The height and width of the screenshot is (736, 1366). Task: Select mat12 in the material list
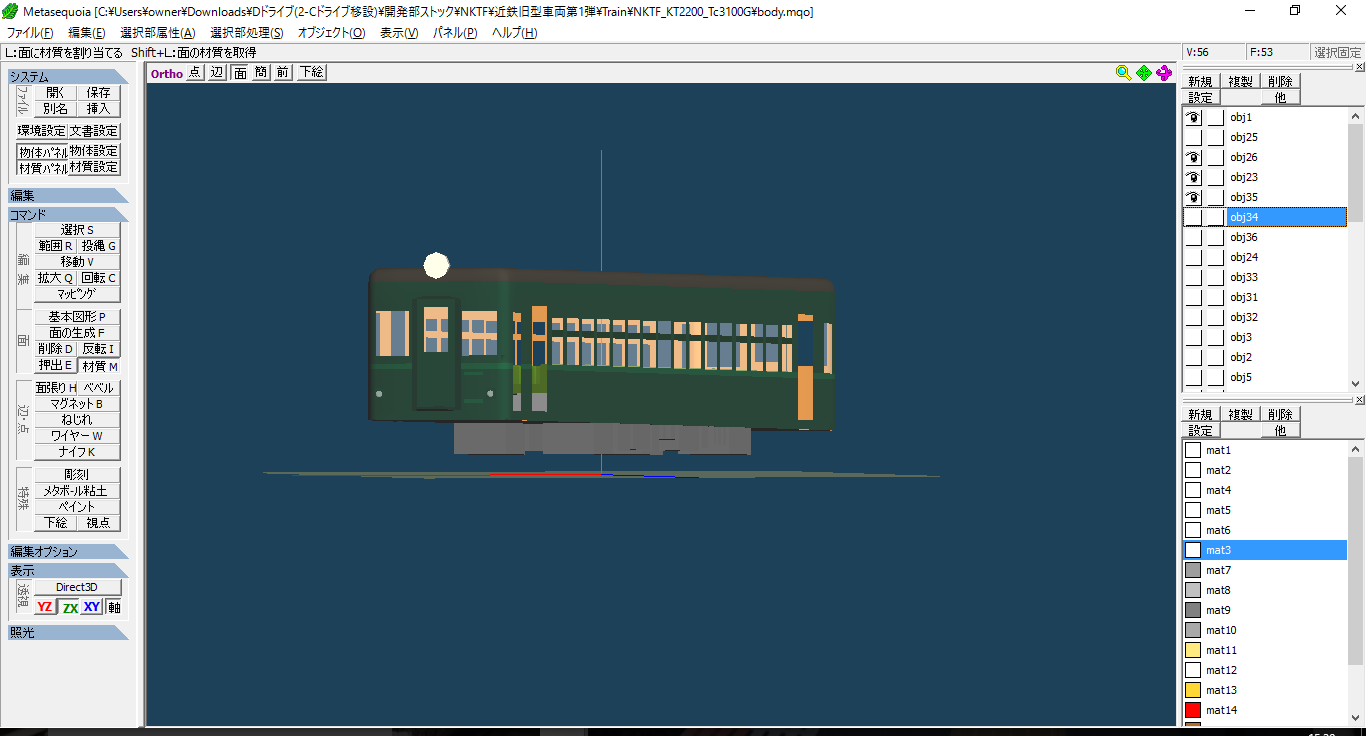click(1265, 670)
